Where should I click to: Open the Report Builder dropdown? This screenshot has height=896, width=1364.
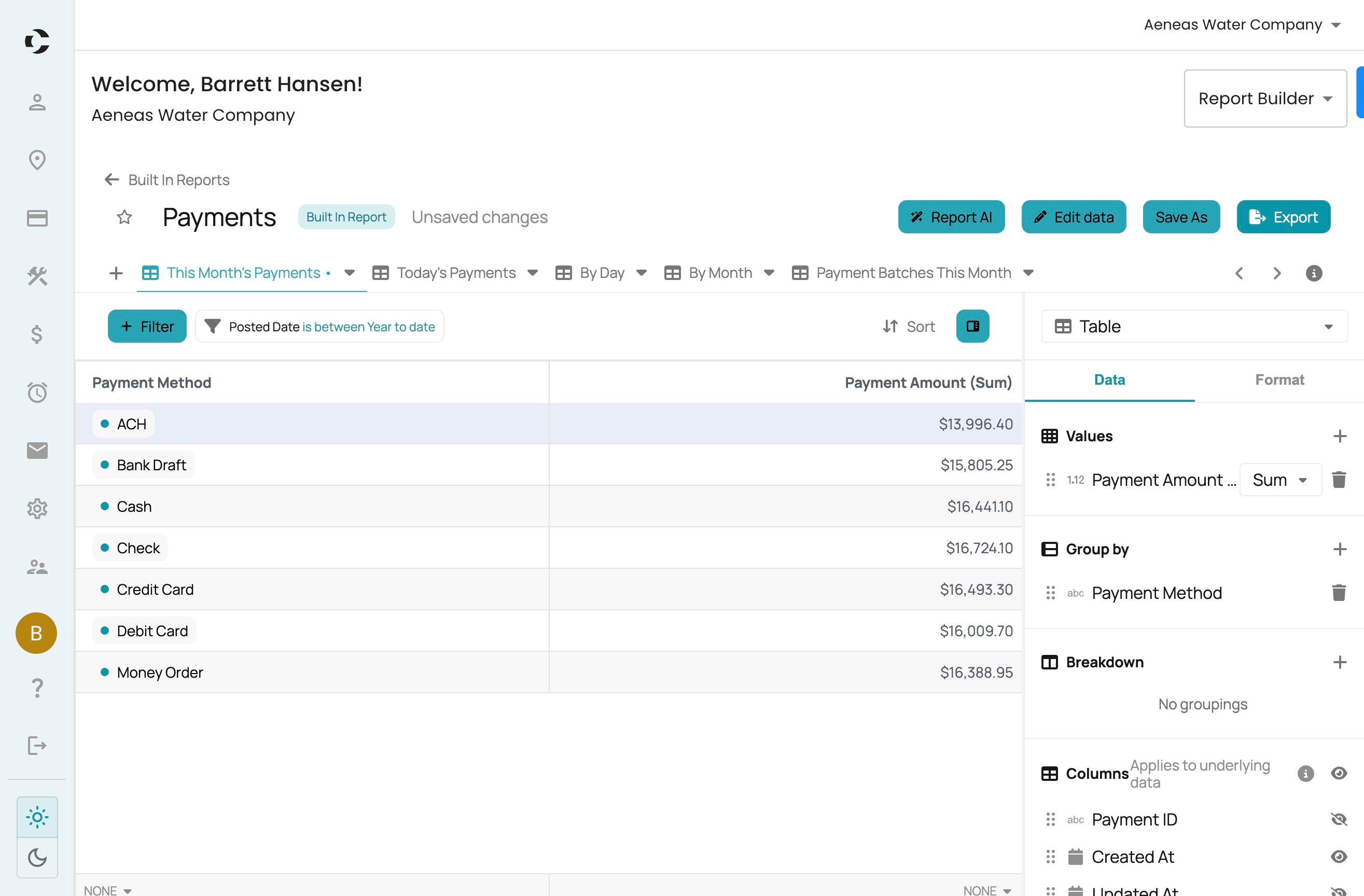click(1265, 99)
